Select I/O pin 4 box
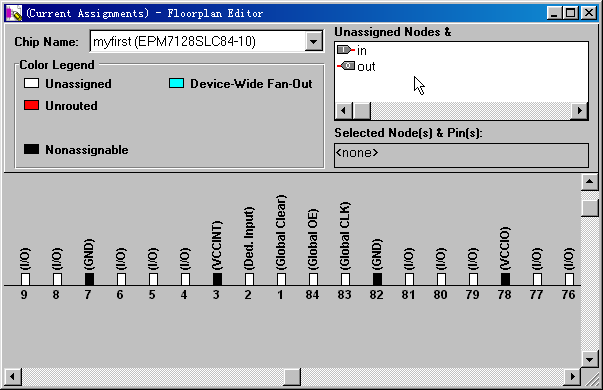The image size is (603, 390). coord(185,279)
